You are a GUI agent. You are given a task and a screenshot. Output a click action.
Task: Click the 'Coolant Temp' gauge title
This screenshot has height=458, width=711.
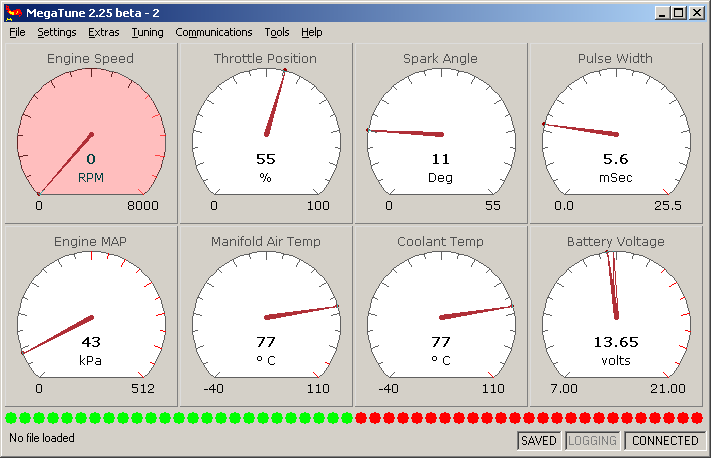pyautogui.click(x=440, y=241)
